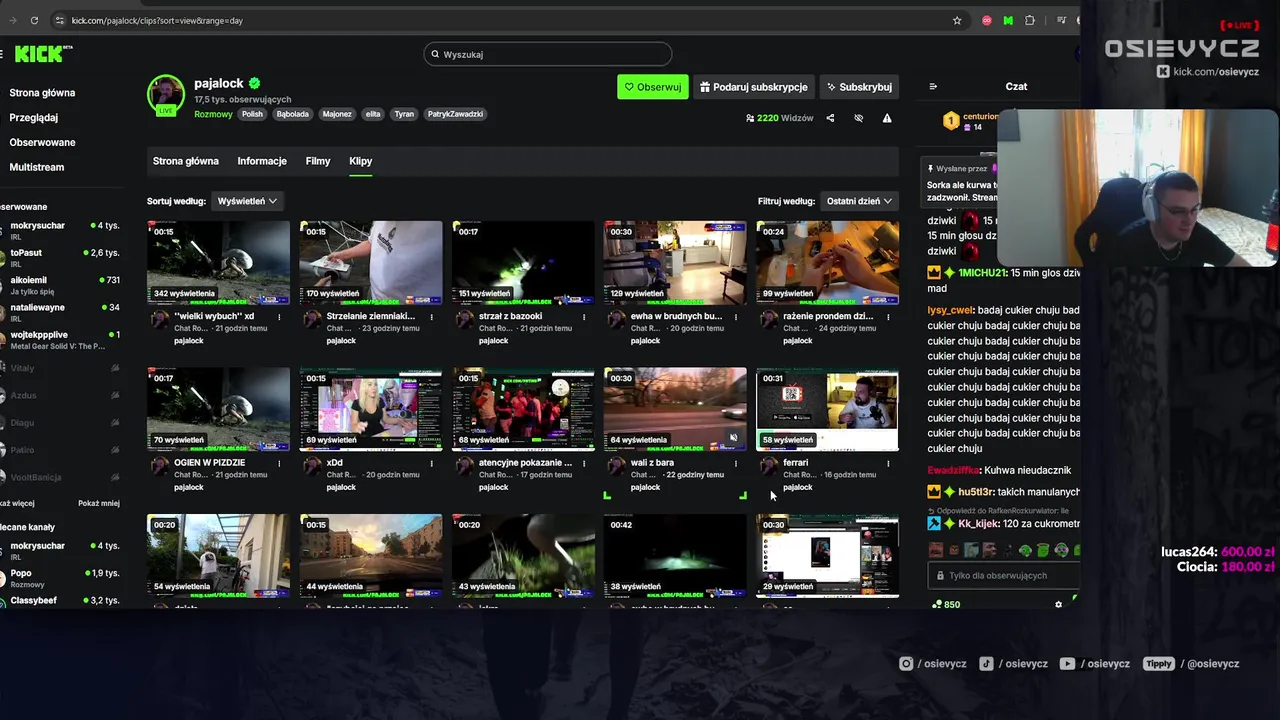Collapse chat with the arrow-lines icon
Image resolution: width=1280 pixels, height=720 pixels.
point(933,87)
